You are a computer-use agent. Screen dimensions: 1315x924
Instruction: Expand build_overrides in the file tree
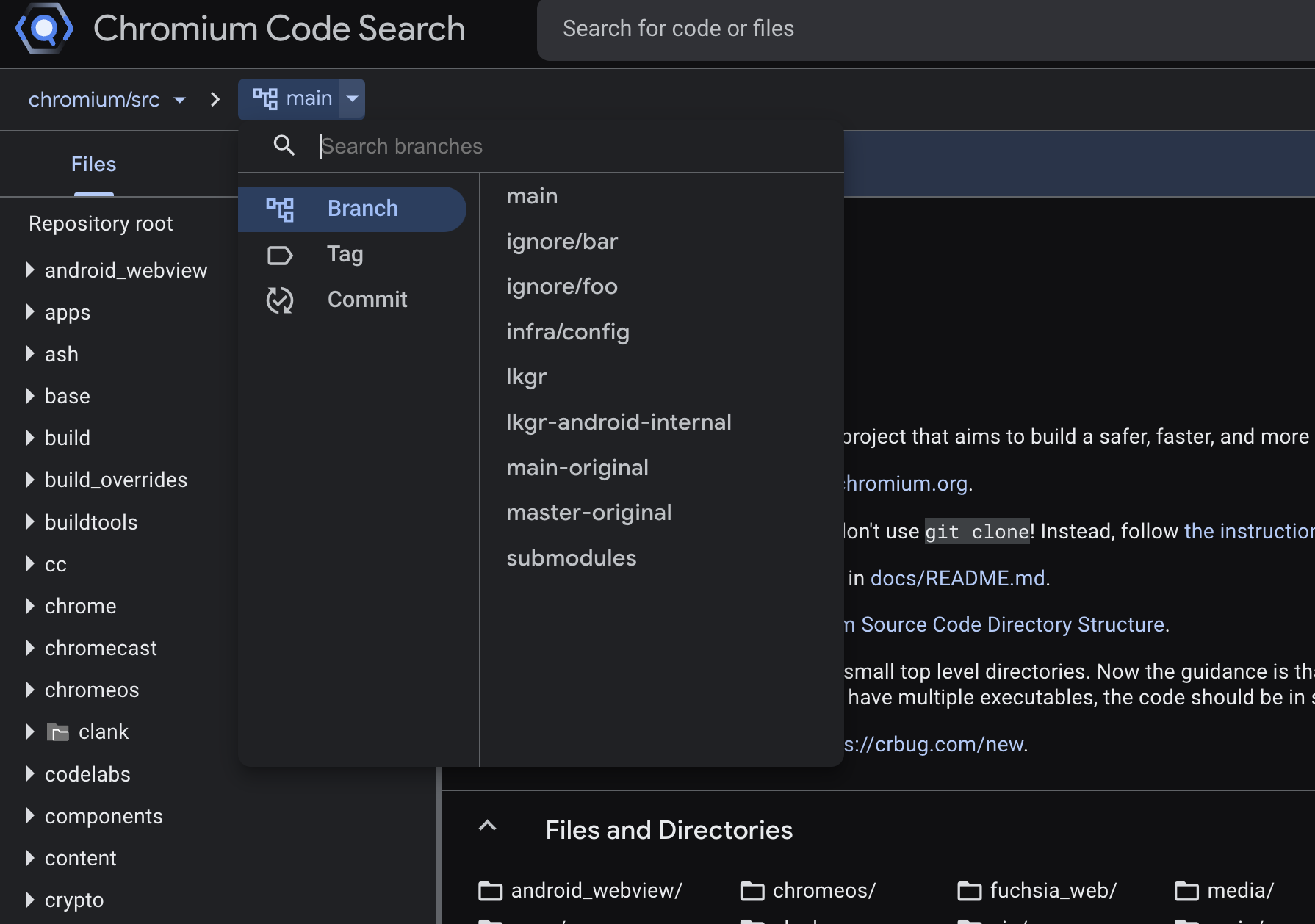30,480
